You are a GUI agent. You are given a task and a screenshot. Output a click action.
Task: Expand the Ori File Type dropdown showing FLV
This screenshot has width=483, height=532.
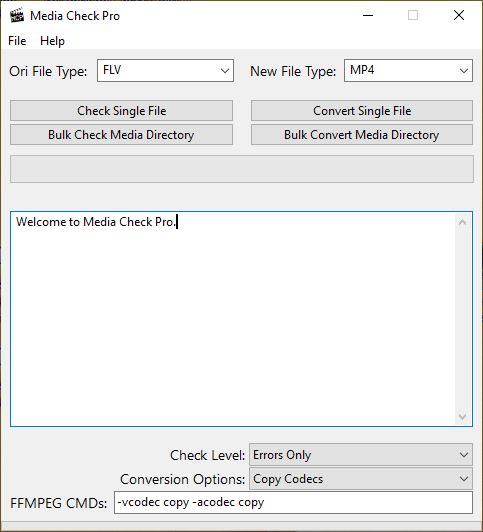point(166,71)
